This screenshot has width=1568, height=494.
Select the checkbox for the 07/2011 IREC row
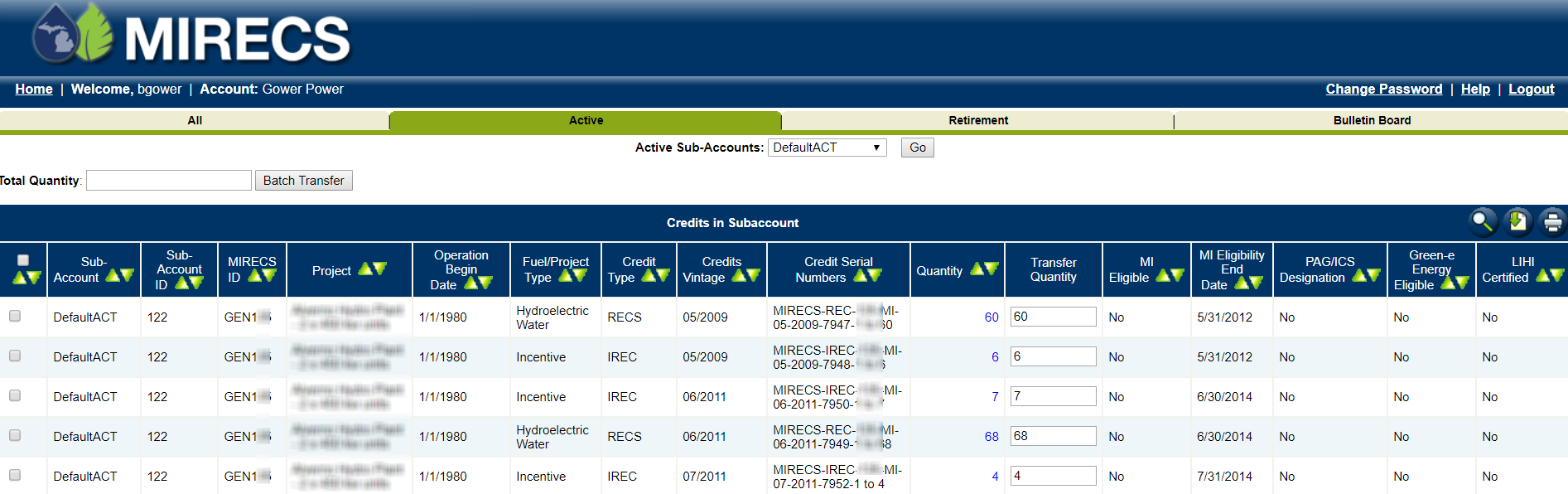tap(15, 475)
